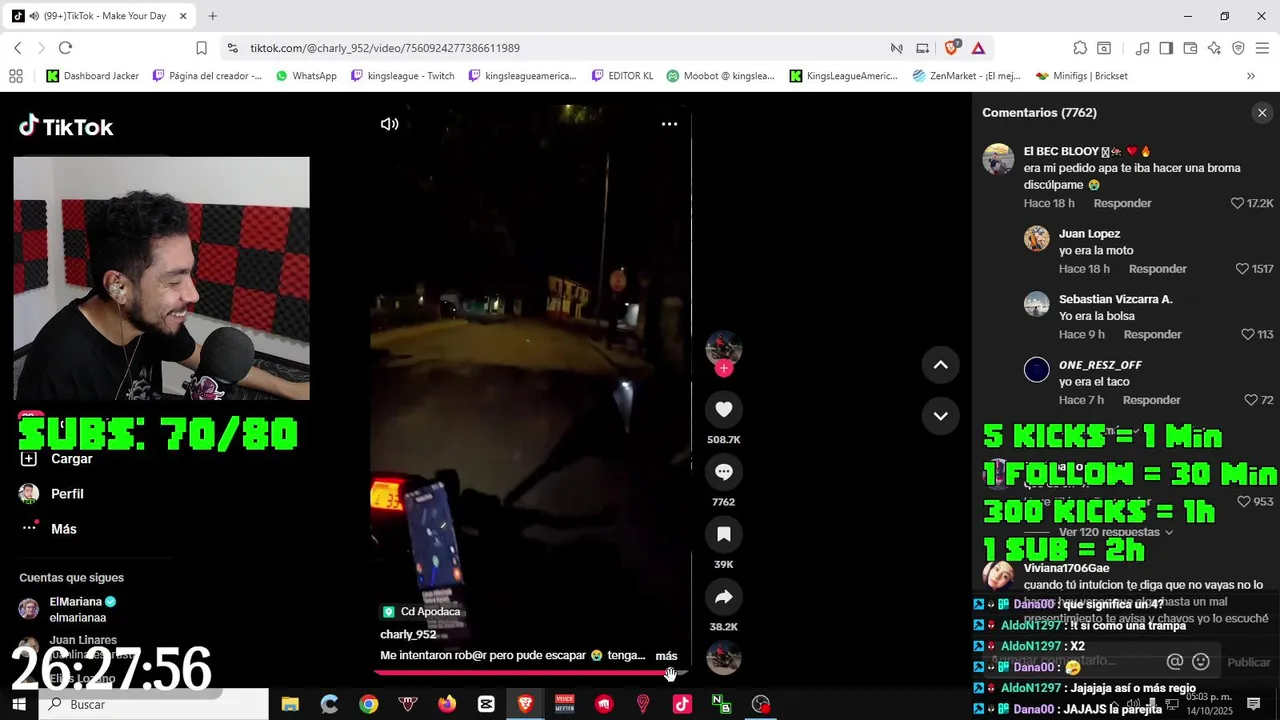Open browser extensions puzzle icon
This screenshot has height=720, width=1280.
tap(1080, 48)
